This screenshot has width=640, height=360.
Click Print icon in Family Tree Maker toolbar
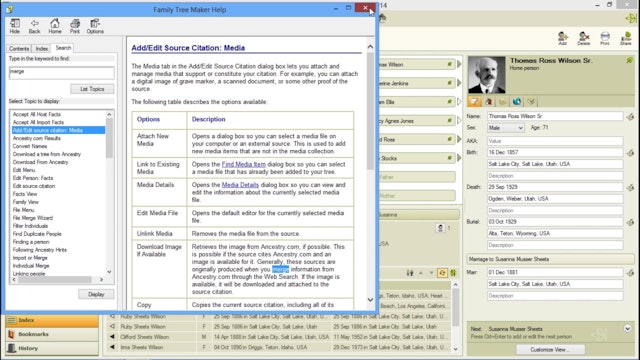coord(605,38)
